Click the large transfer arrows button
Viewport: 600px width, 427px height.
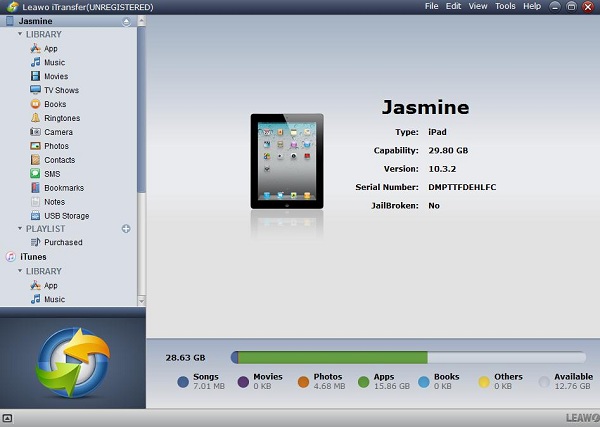point(73,362)
